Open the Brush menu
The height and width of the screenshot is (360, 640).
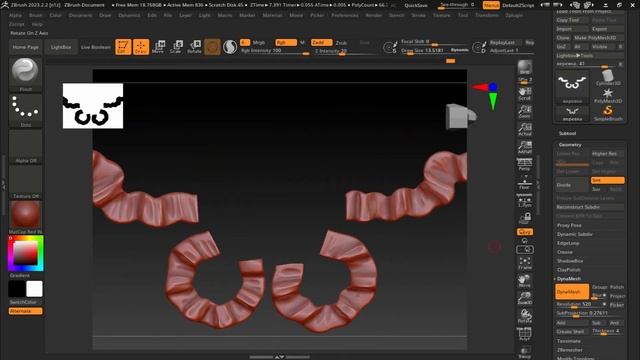36,15
